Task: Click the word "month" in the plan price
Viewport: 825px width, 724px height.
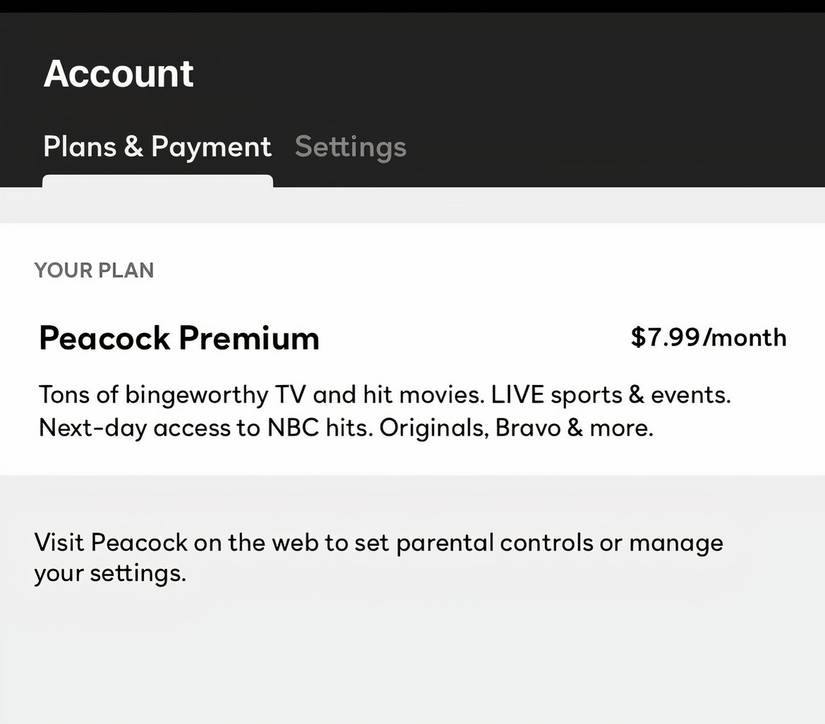Action: (748, 338)
